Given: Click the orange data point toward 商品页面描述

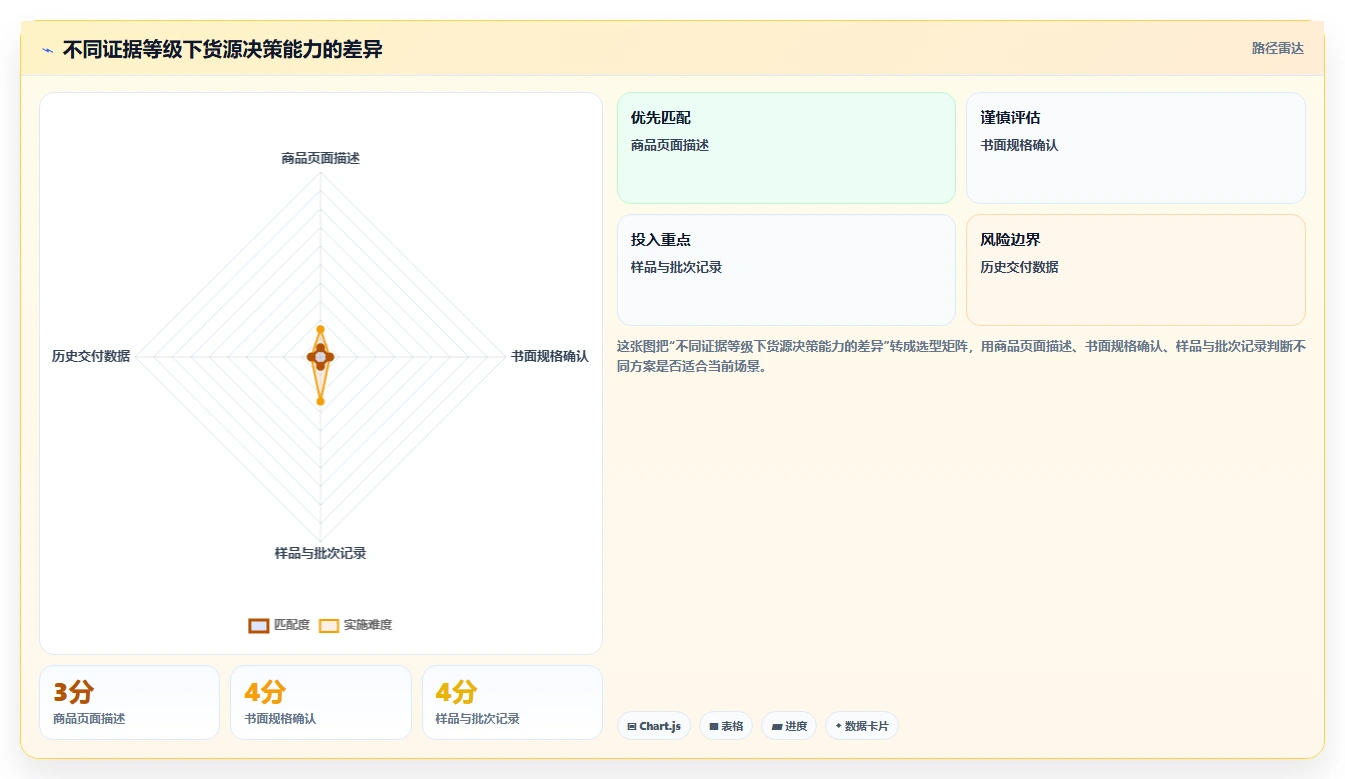Looking at the screenshot, I should 320,329.
